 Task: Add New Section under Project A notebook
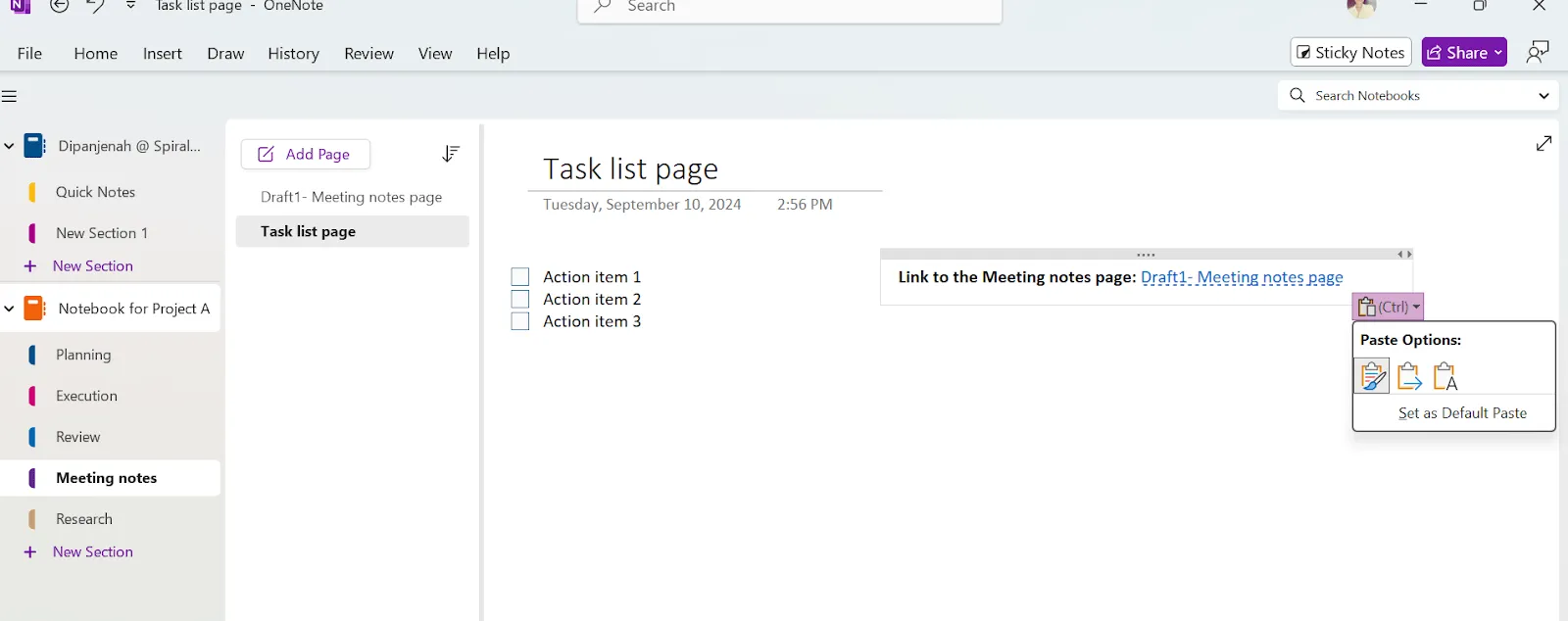[x=92, y=552]
